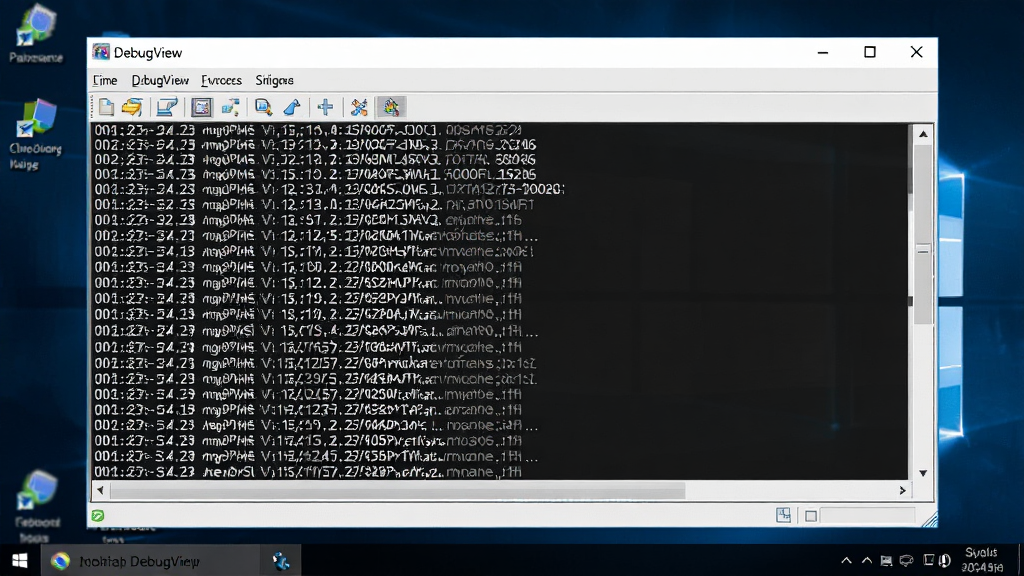Viewport: 1024px width, 576px height.
Task: Click the monitor icon in system tray
Action: (x=886, y=561)
